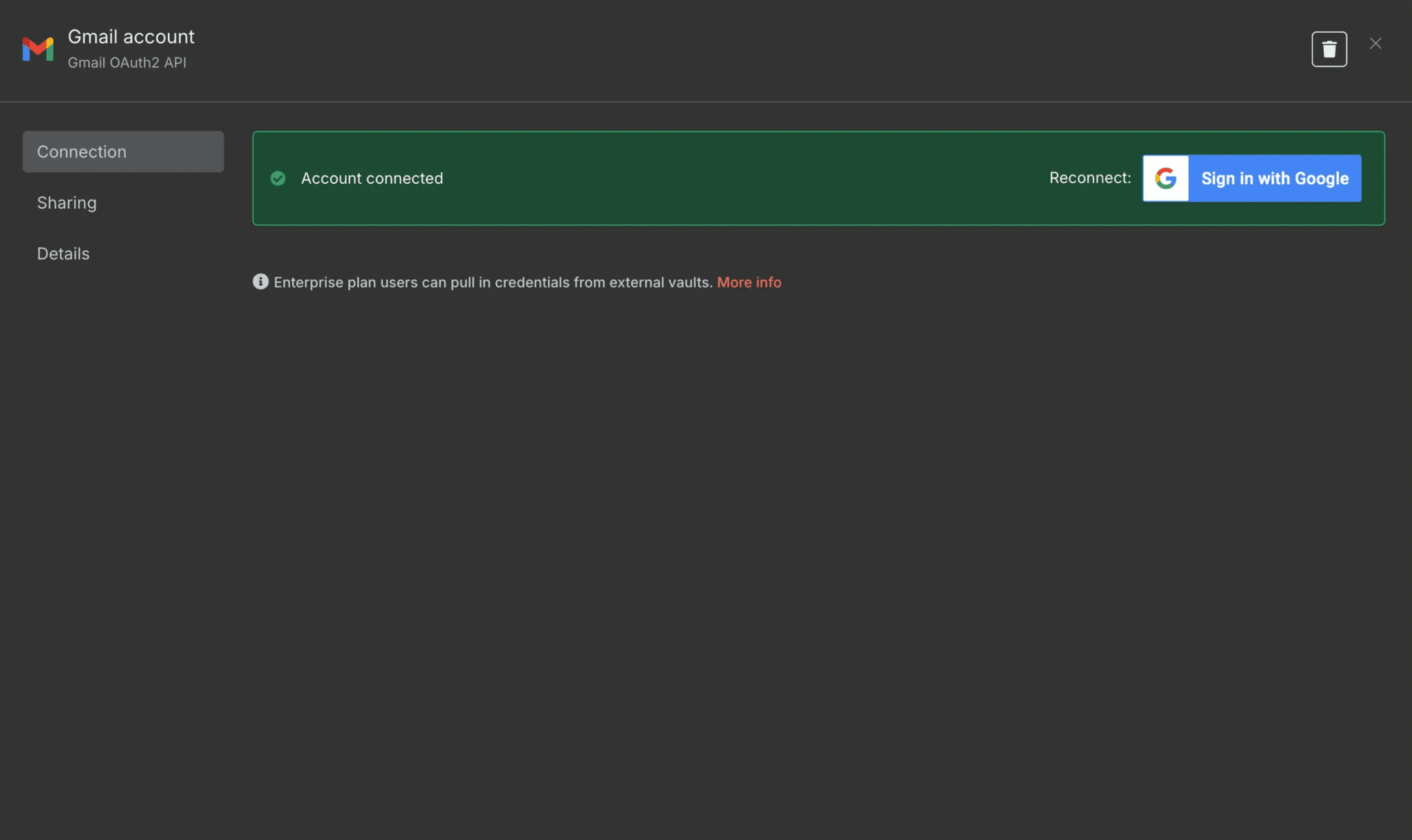Delete credential with the trash icon

tap(1329, 49)
